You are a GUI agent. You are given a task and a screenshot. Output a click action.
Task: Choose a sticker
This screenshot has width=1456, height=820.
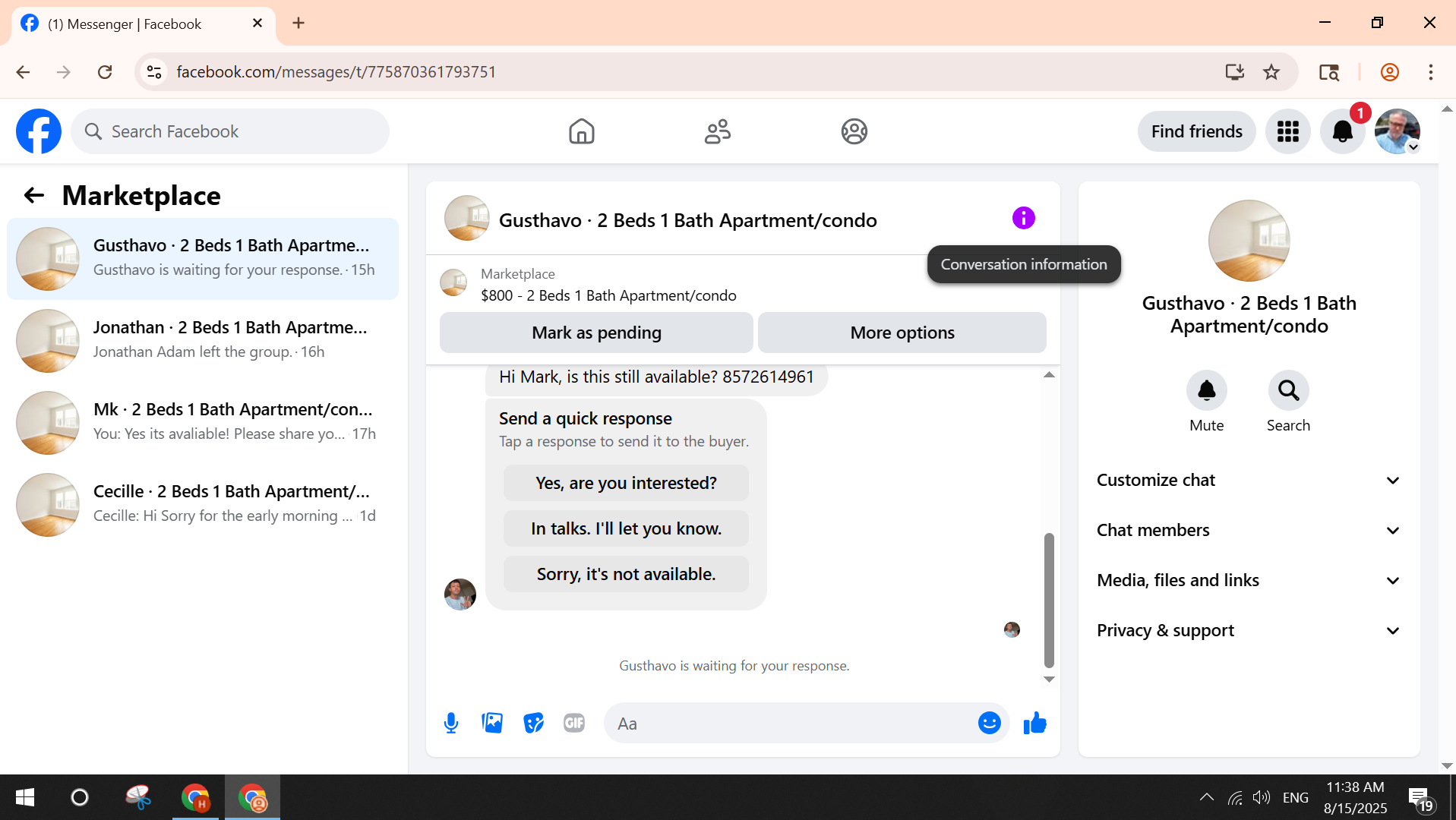[534, 724]
